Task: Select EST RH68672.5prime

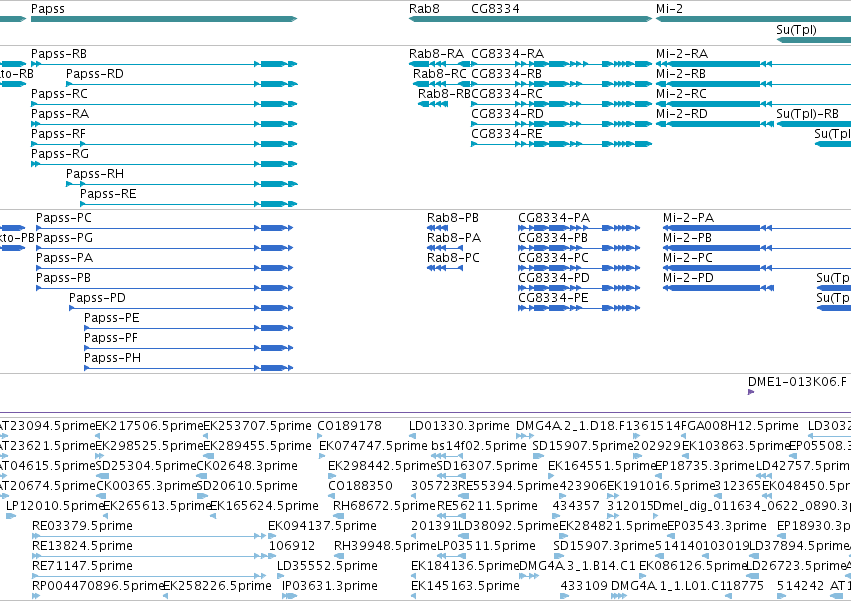Action: pyautogui.click(x=384, y=506)
